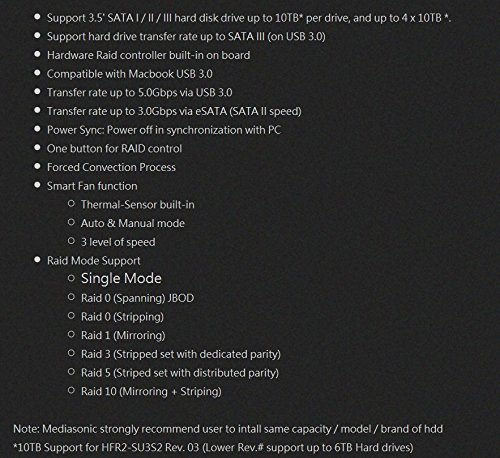Click the hollow bullet next to 'Single Mode'
This screenshot has height=458, width=500.
click(71, 278)
